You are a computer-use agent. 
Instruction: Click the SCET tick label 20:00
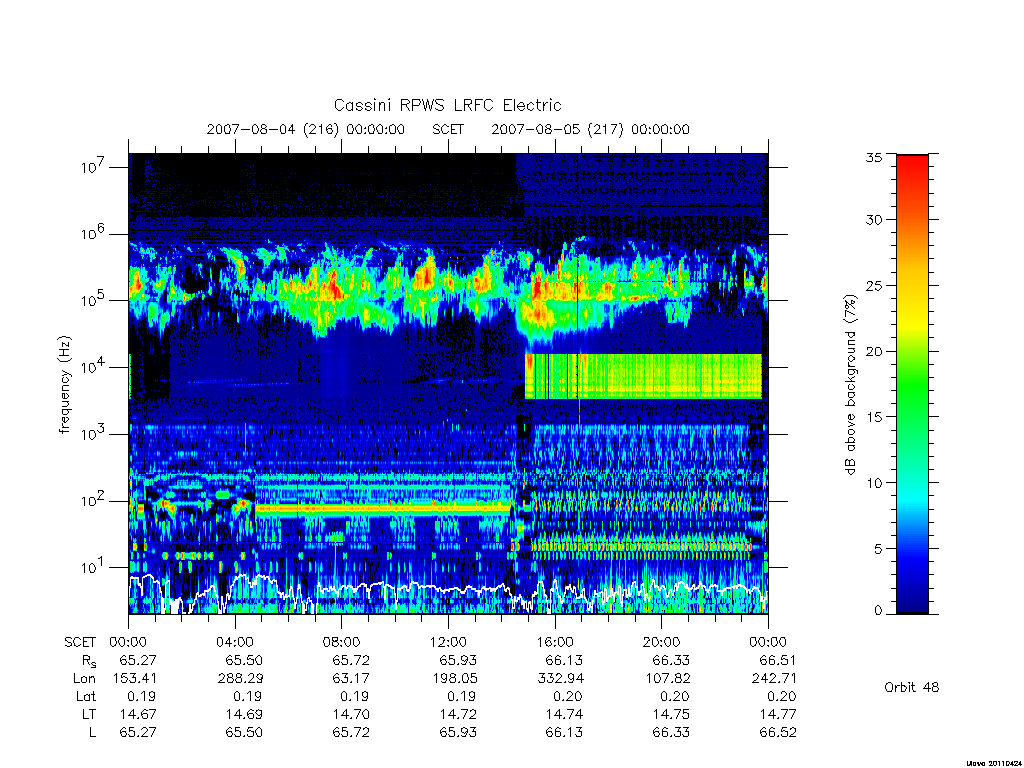tap(662, 642)
